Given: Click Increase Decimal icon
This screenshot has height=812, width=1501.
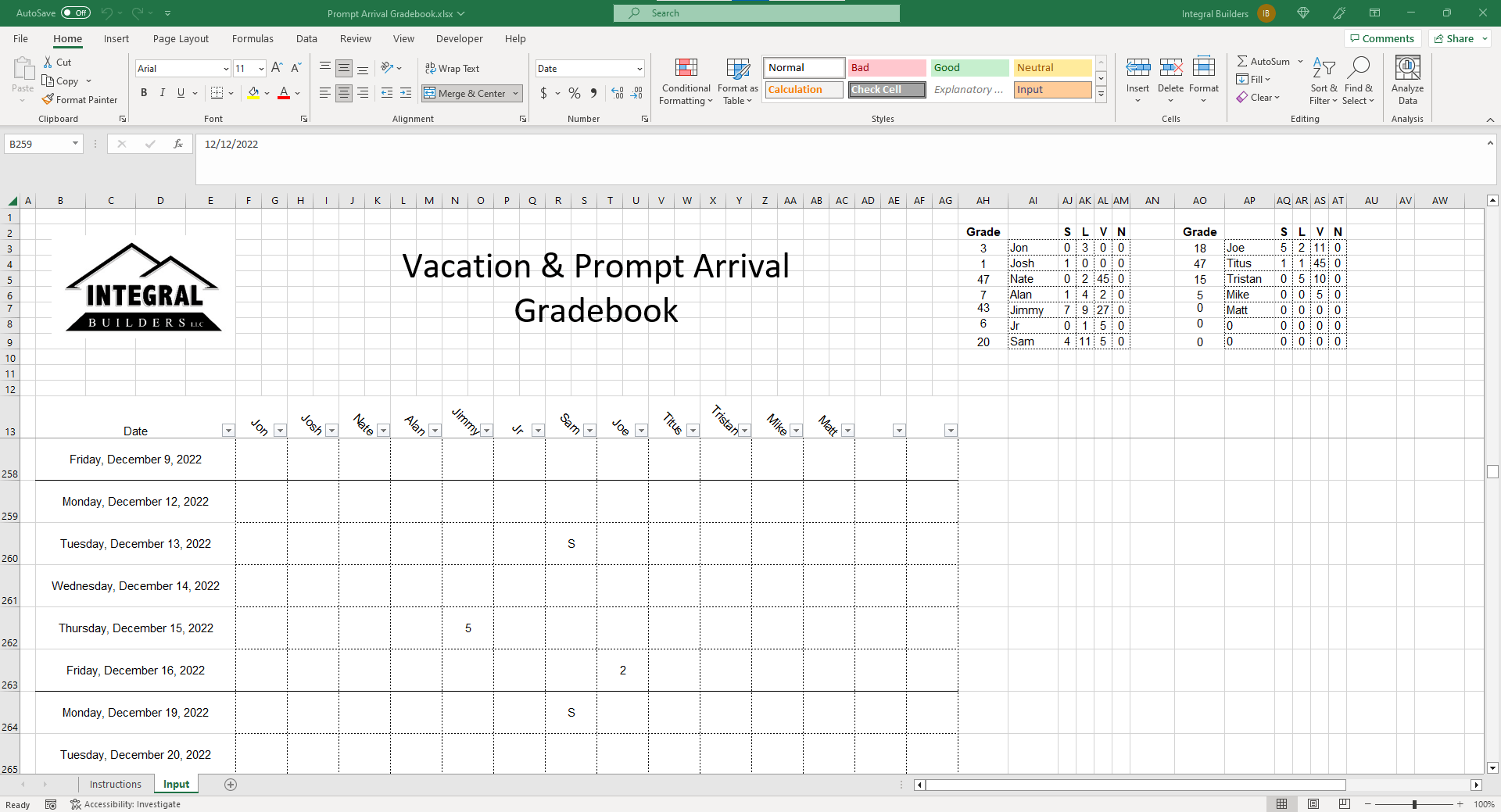Looking at the screenshot, I should point(618,93).
